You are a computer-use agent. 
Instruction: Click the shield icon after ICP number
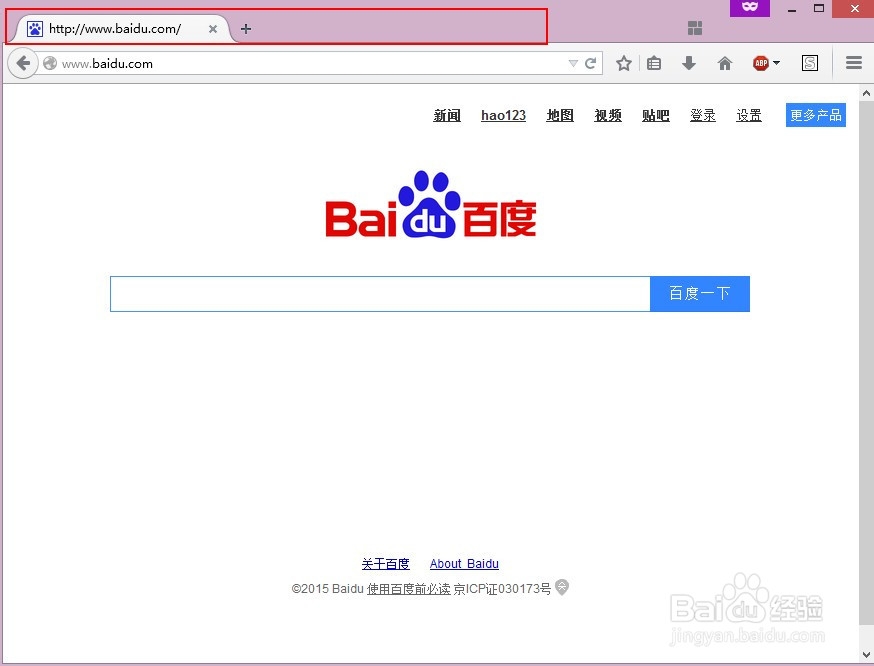562,587
